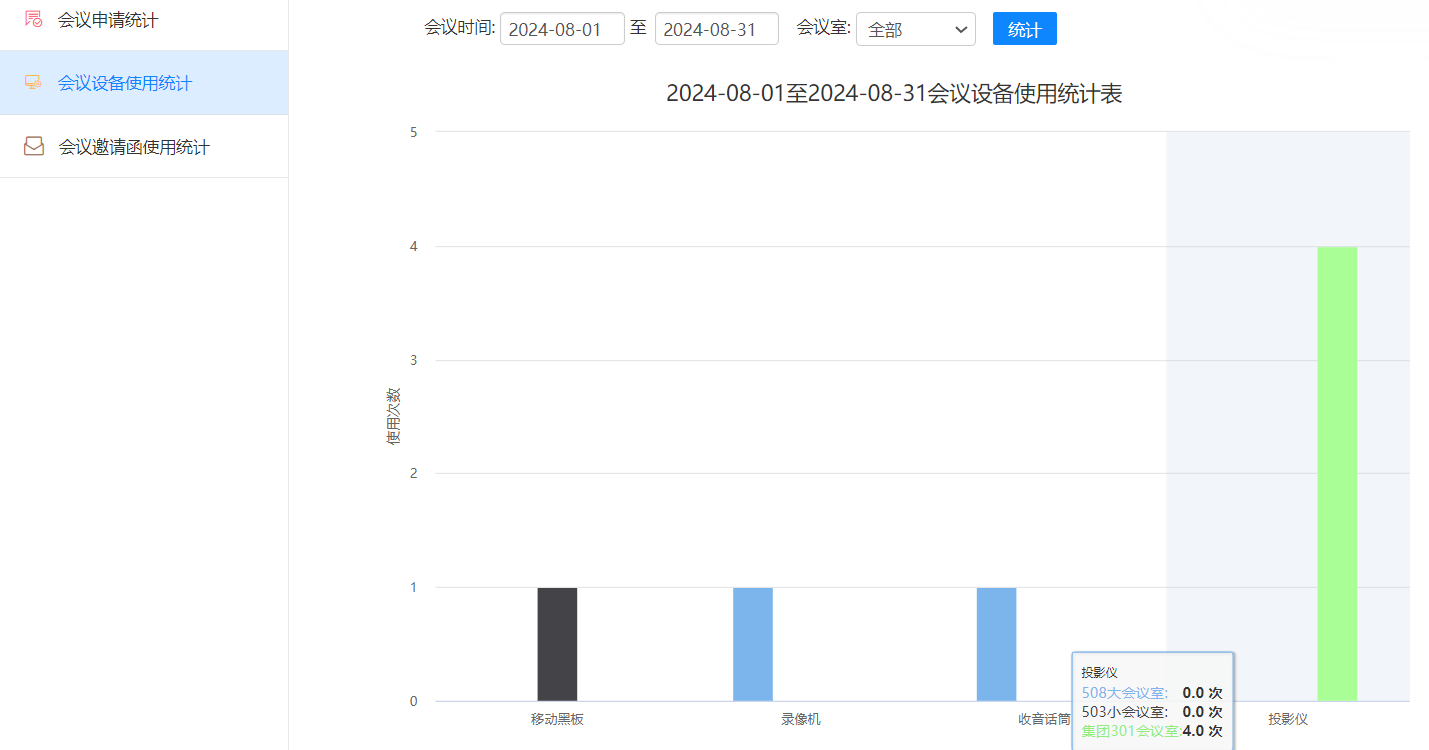Open the 会议申请统计 menu item
This screenshot has width=1429, height=750.
(x=108, y=20)
